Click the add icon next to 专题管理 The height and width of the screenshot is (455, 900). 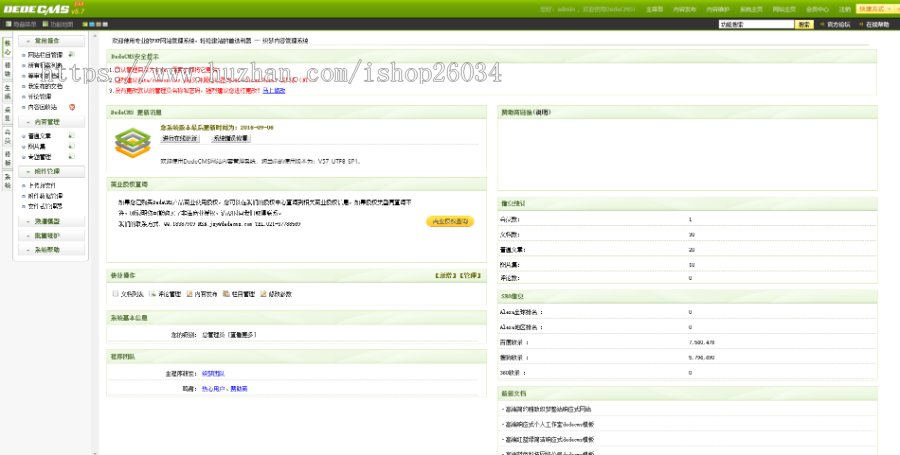(71, 156)
